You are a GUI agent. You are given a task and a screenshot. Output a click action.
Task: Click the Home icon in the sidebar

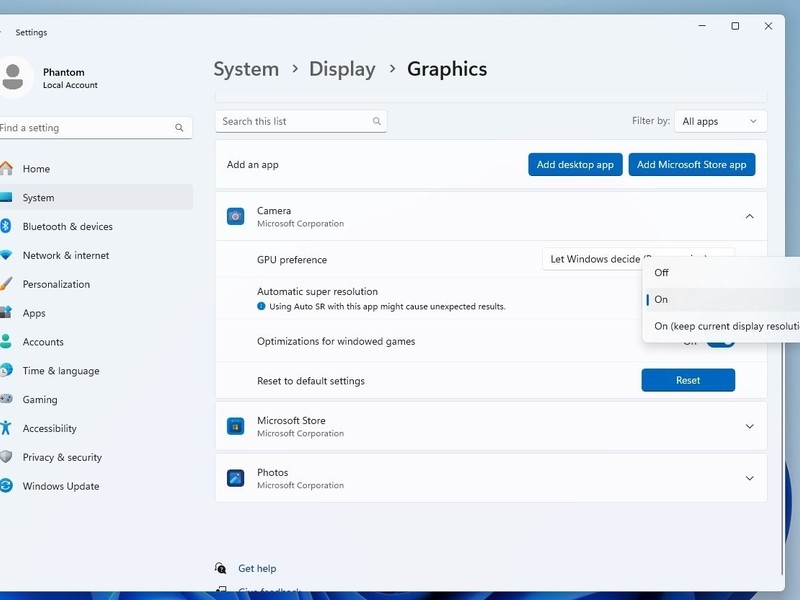[6, 168]
